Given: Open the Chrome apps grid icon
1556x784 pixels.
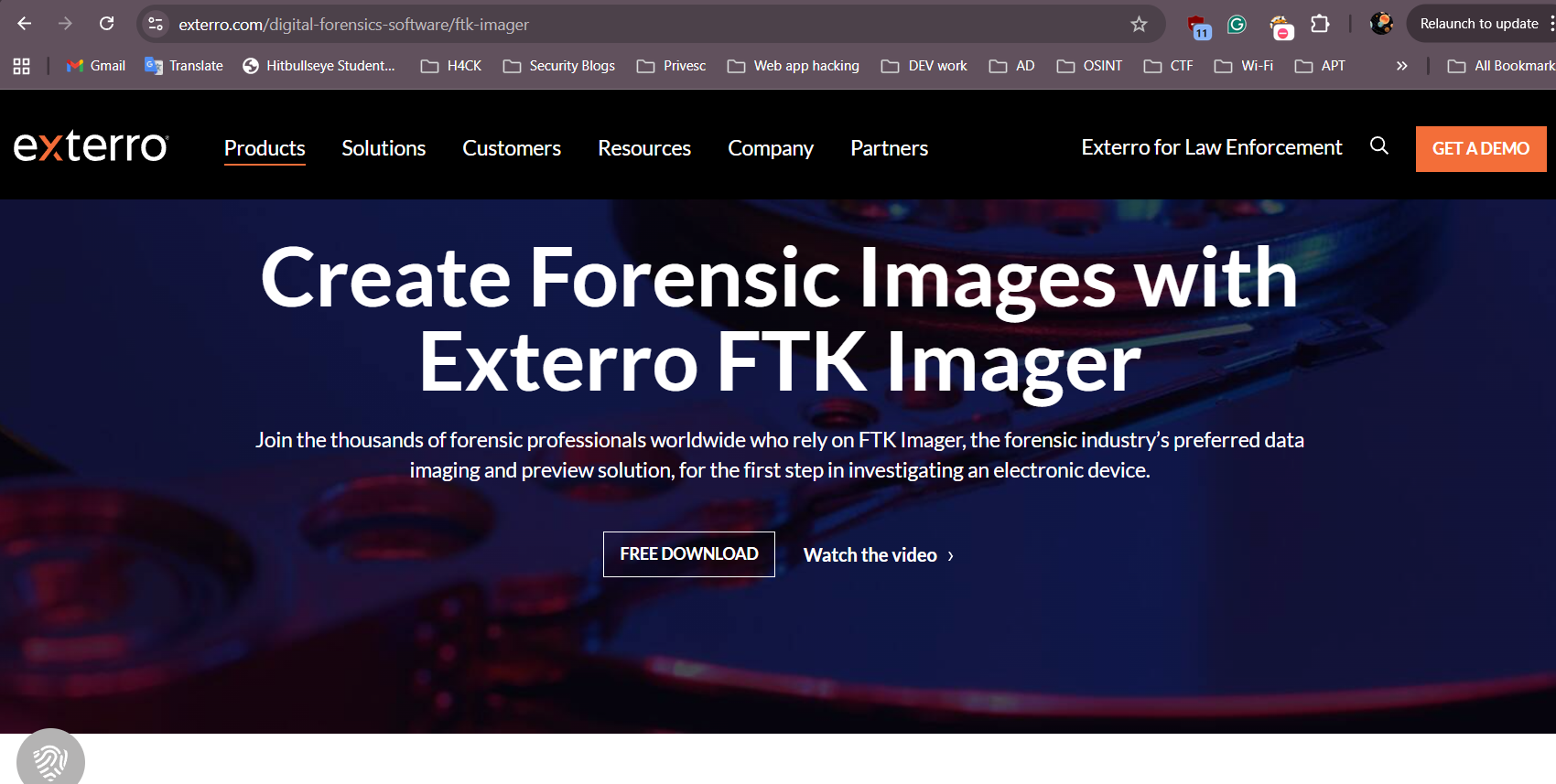Looking at the screenshot, I should [22, 66].
